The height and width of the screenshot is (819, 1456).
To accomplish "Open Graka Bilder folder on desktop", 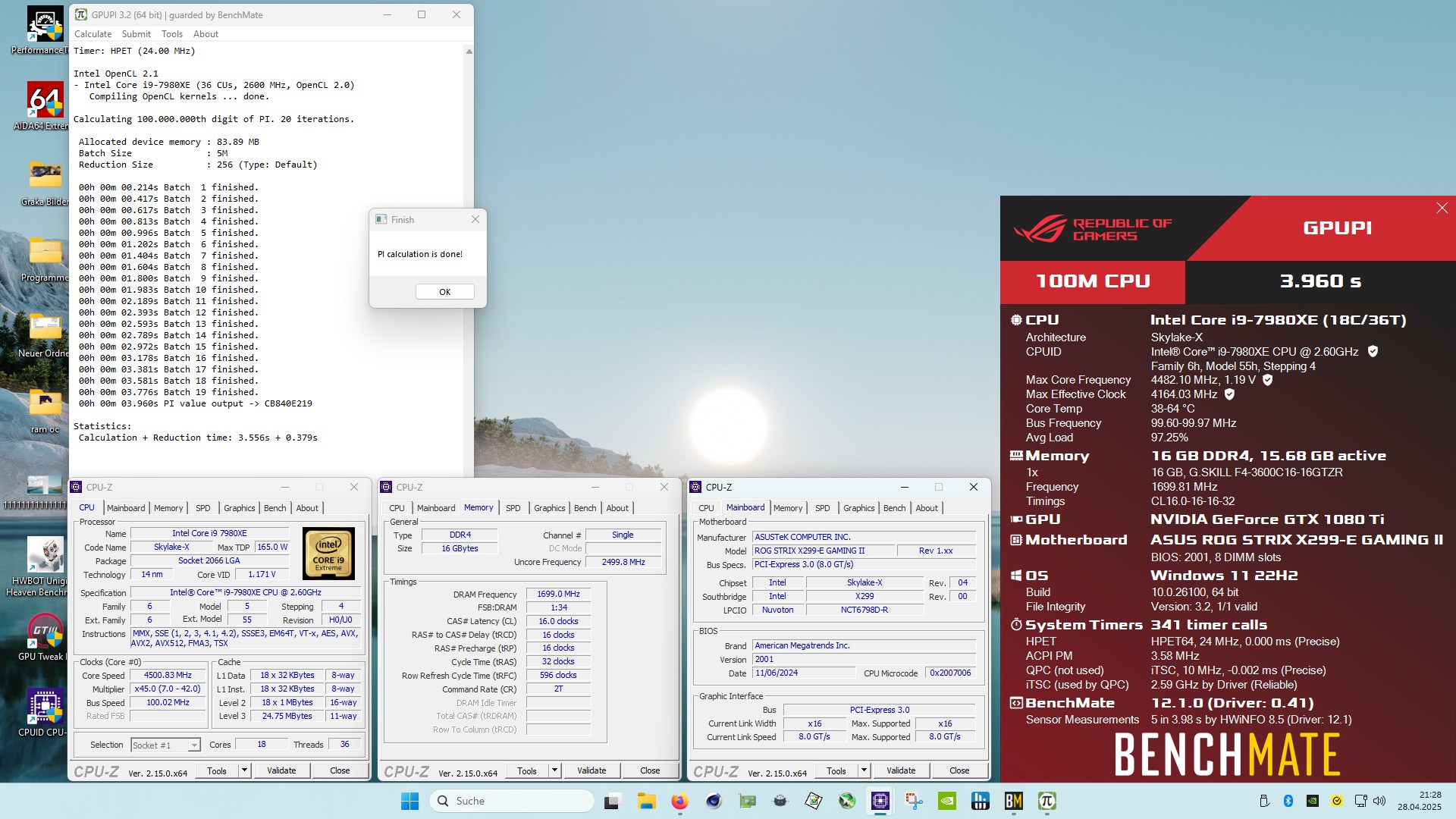I will point(45,182).
